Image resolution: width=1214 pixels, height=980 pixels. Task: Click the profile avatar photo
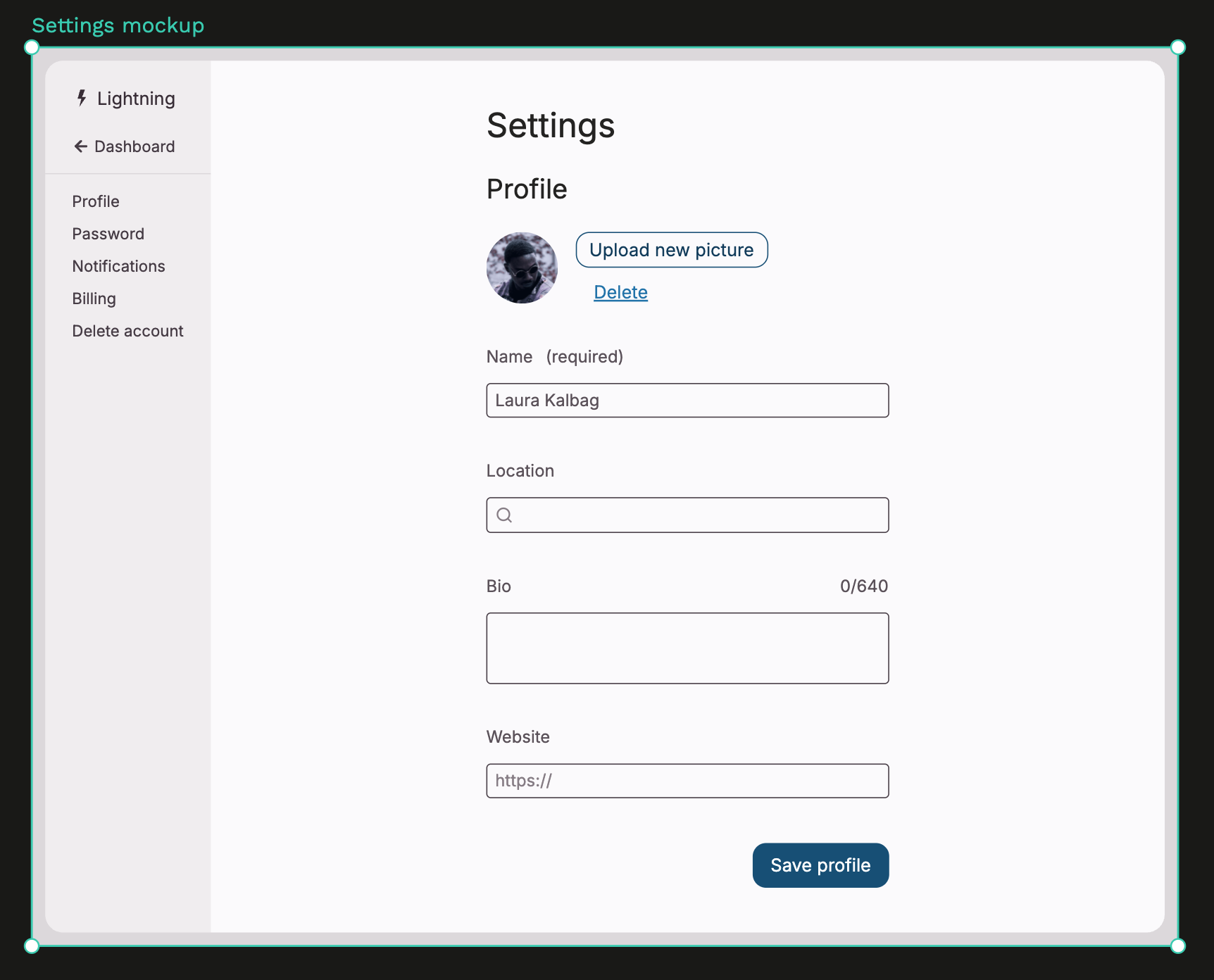pyautogui.click(x=522, y=268)
